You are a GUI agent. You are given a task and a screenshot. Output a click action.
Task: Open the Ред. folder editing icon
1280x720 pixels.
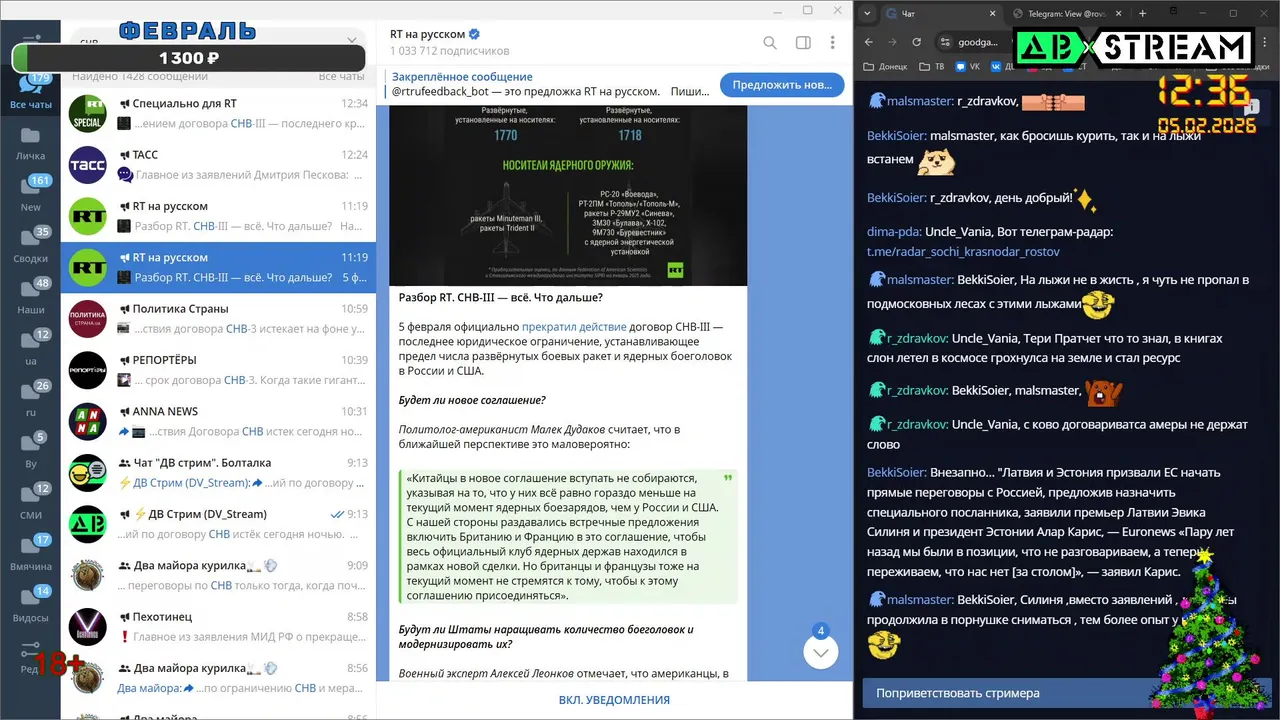30,656
